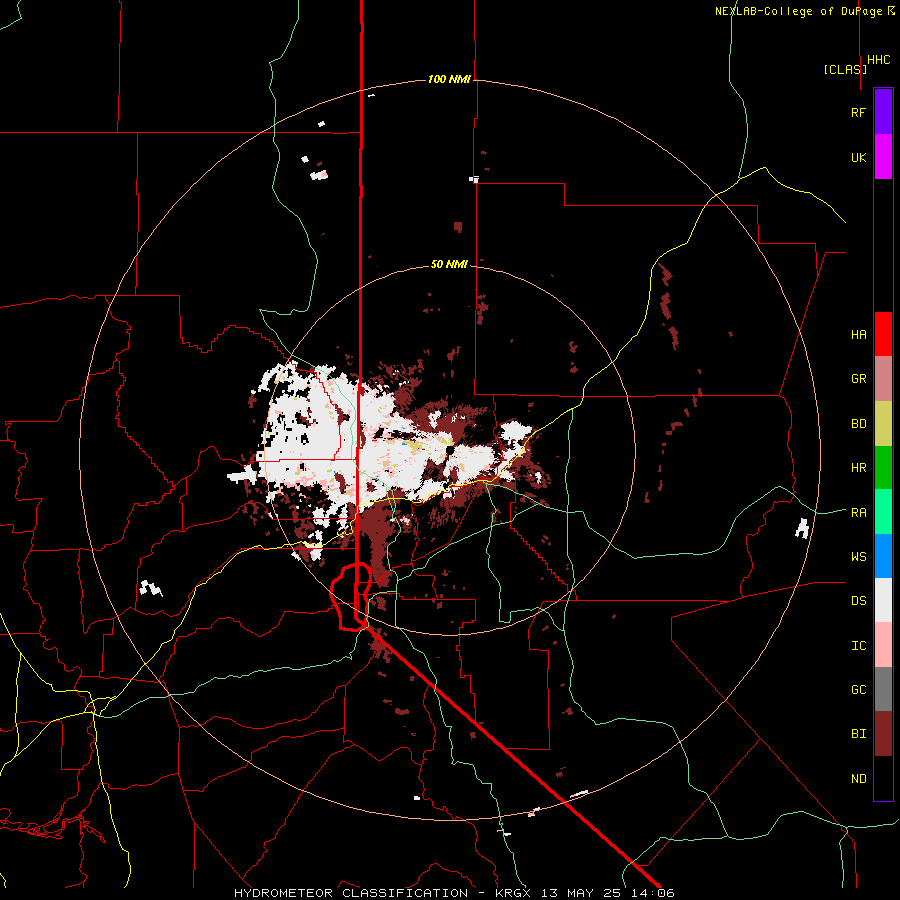Click the BD yellow legend color block
The image size is (900, 900).
[883, 424]
